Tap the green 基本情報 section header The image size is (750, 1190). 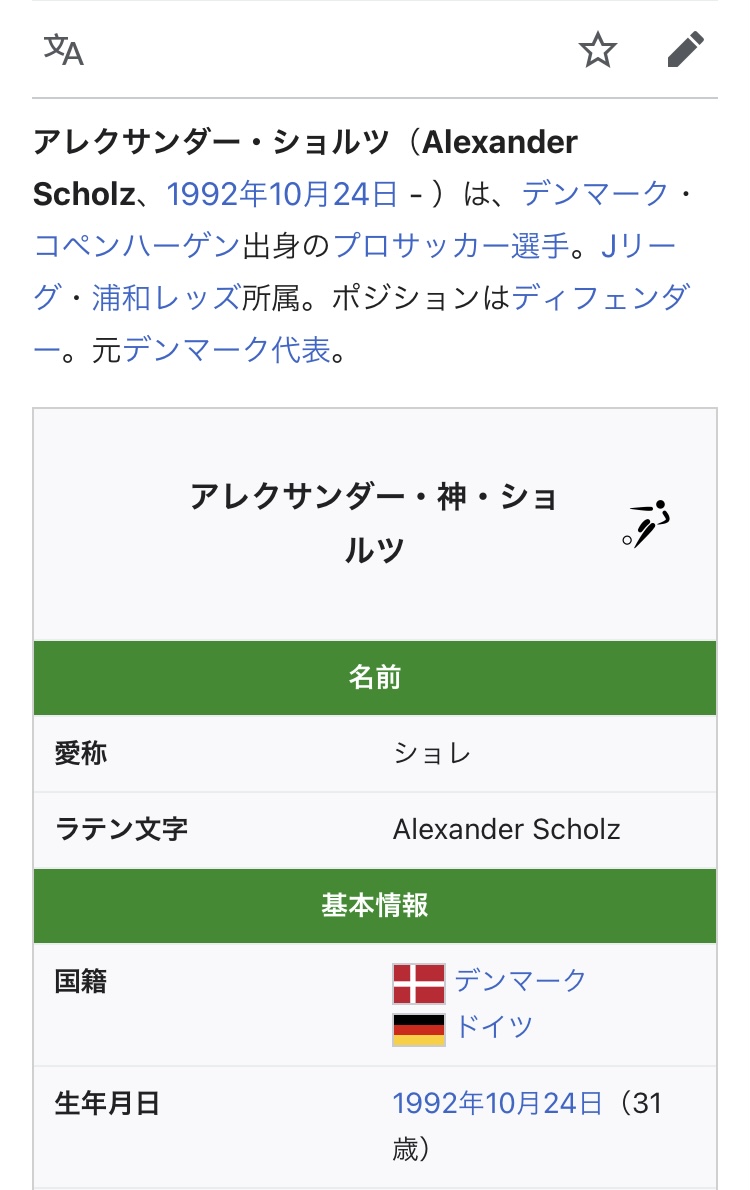pyautogui.click(x=375, y=906)
